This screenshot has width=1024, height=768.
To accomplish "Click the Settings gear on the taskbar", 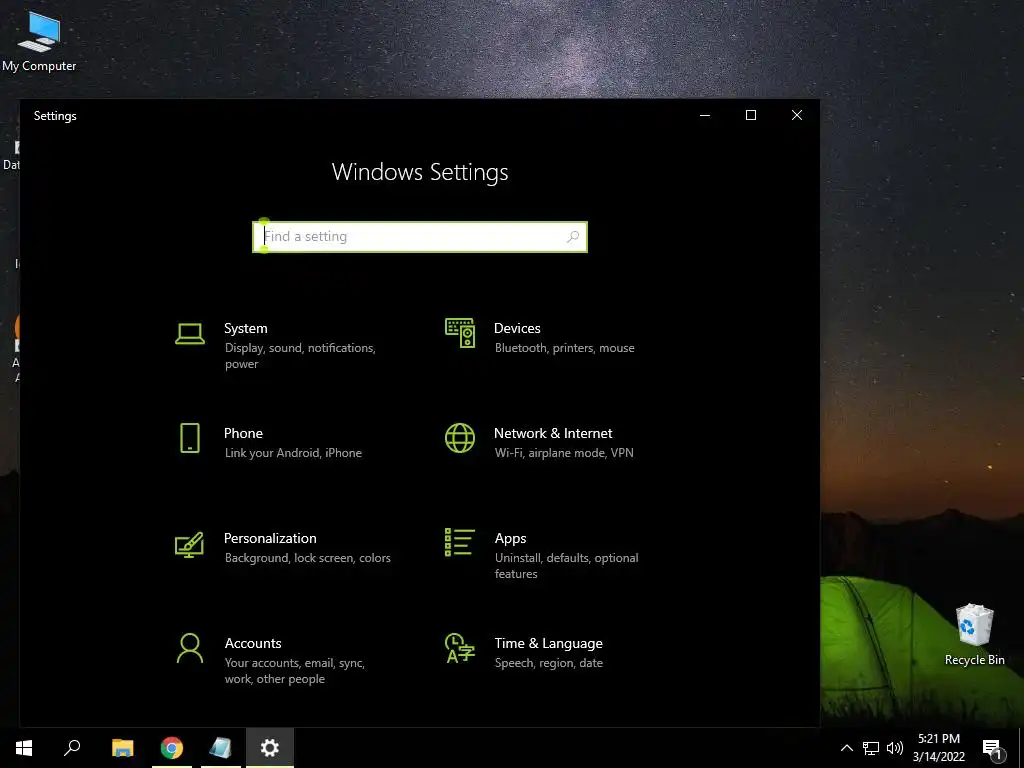I will pyautogui.click(x=270, y=748).
